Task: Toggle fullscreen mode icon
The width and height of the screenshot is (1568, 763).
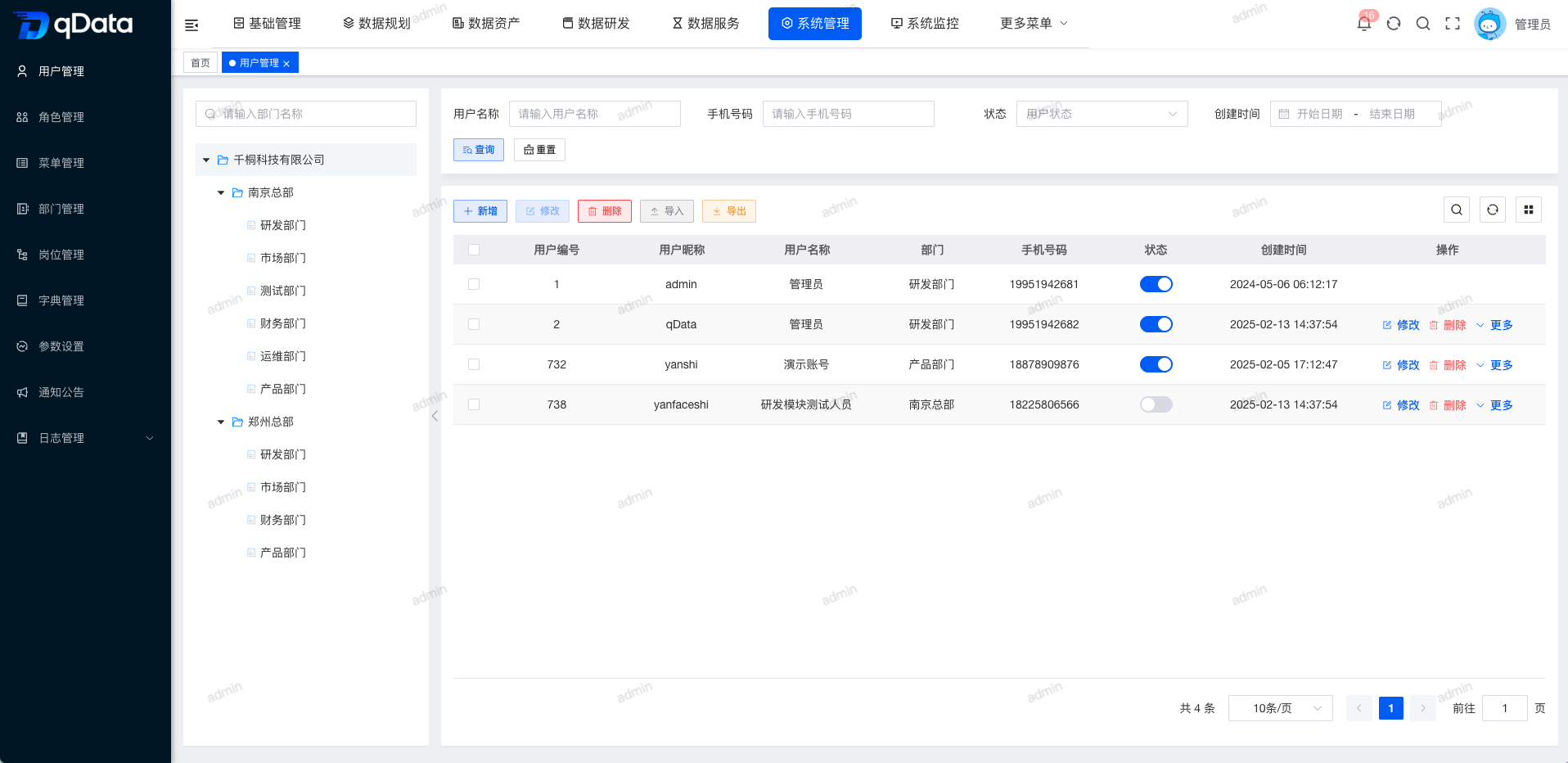Action: coord(1453,24)
